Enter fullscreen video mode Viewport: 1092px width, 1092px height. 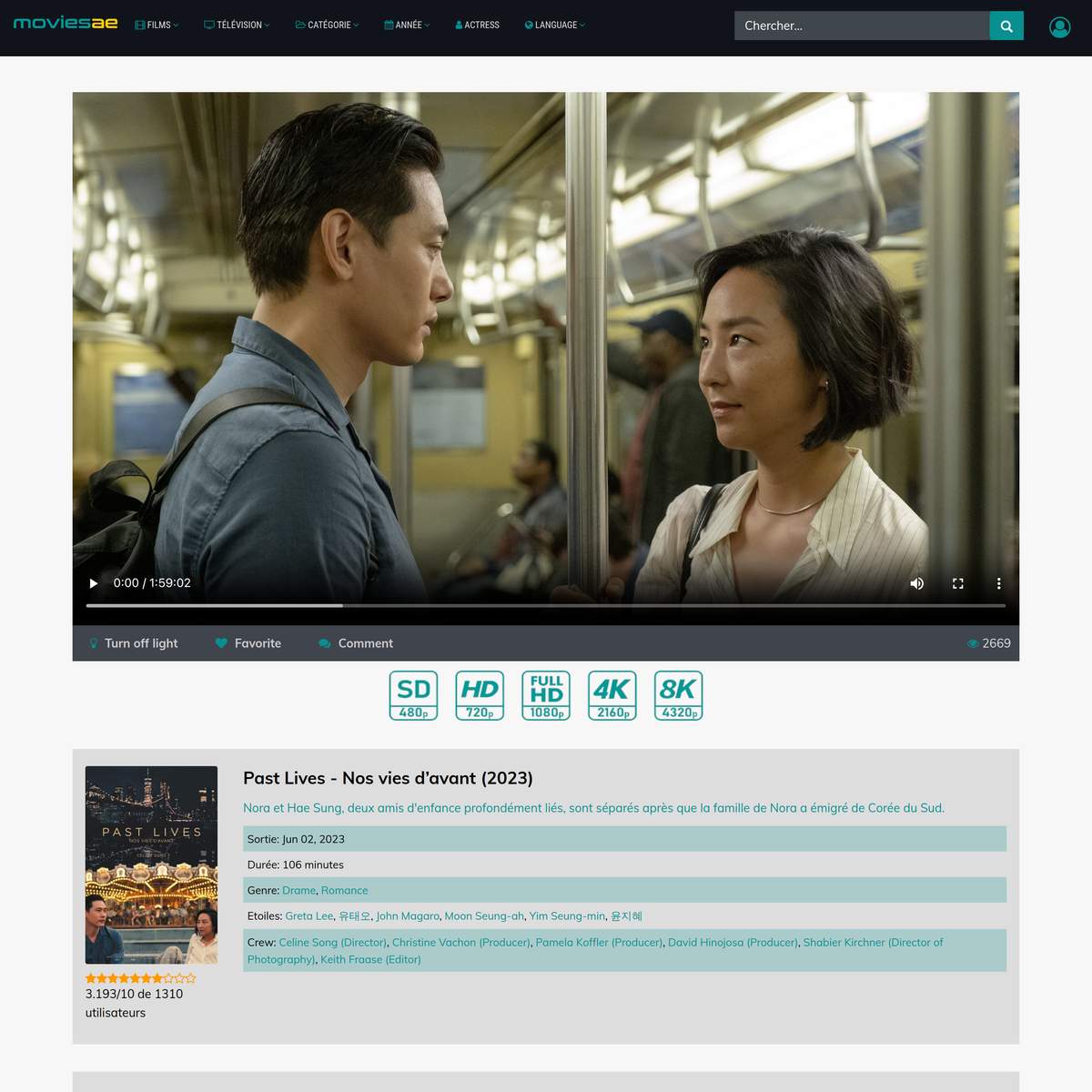click(958, 583)
